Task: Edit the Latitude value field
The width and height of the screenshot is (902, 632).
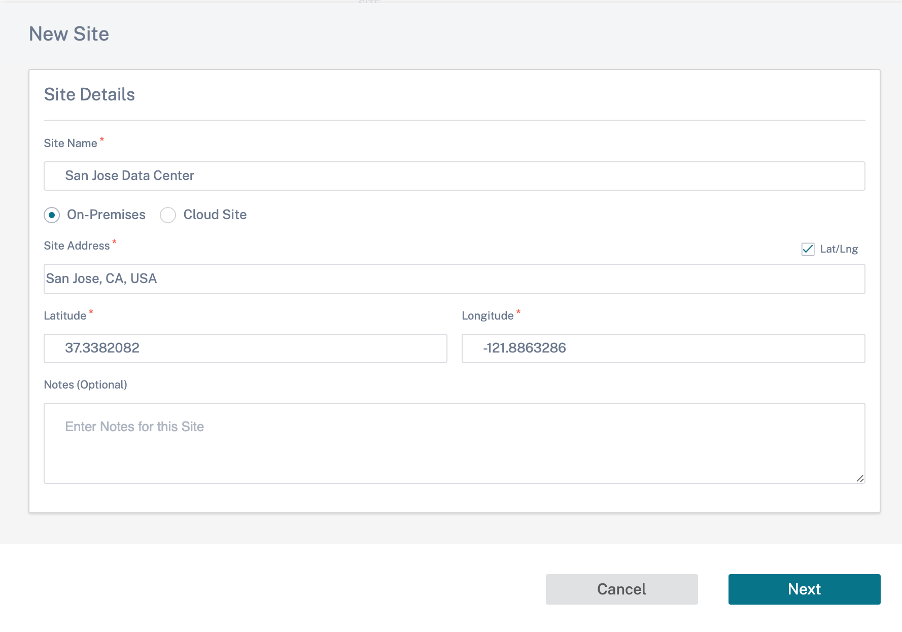Action: coord(246,348)
